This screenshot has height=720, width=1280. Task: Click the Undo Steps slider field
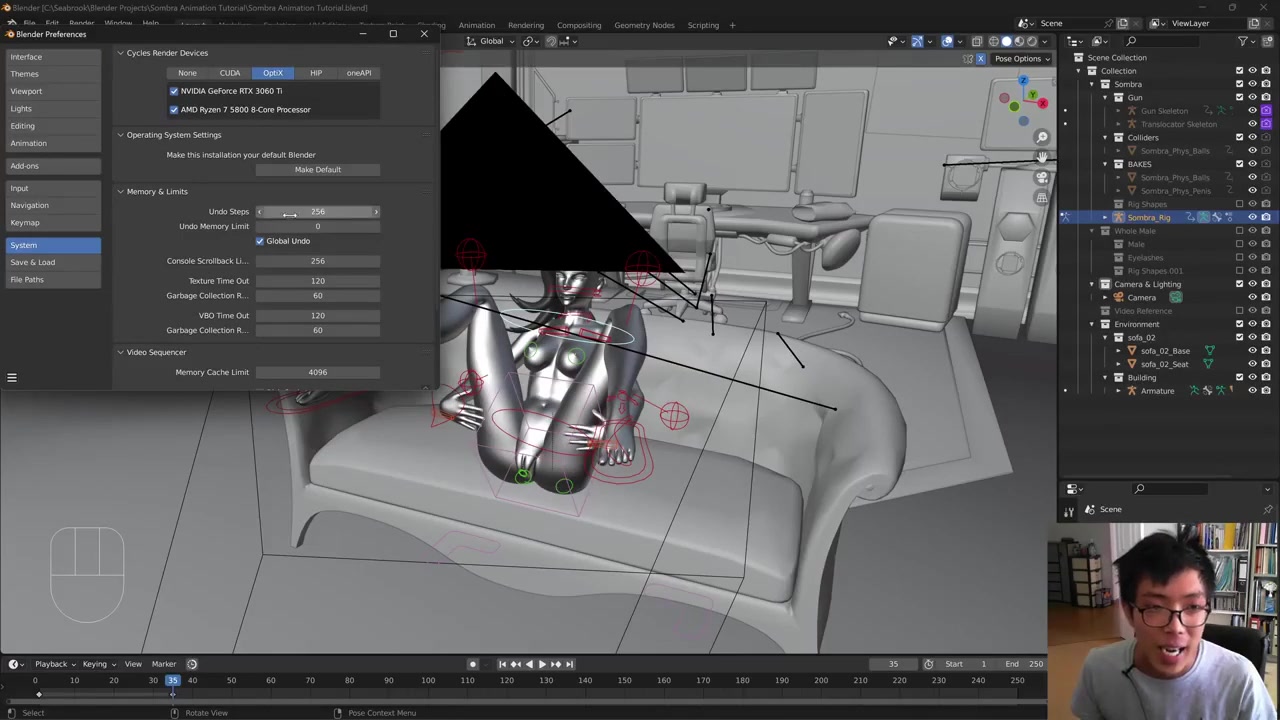click(x=317, y=212)
